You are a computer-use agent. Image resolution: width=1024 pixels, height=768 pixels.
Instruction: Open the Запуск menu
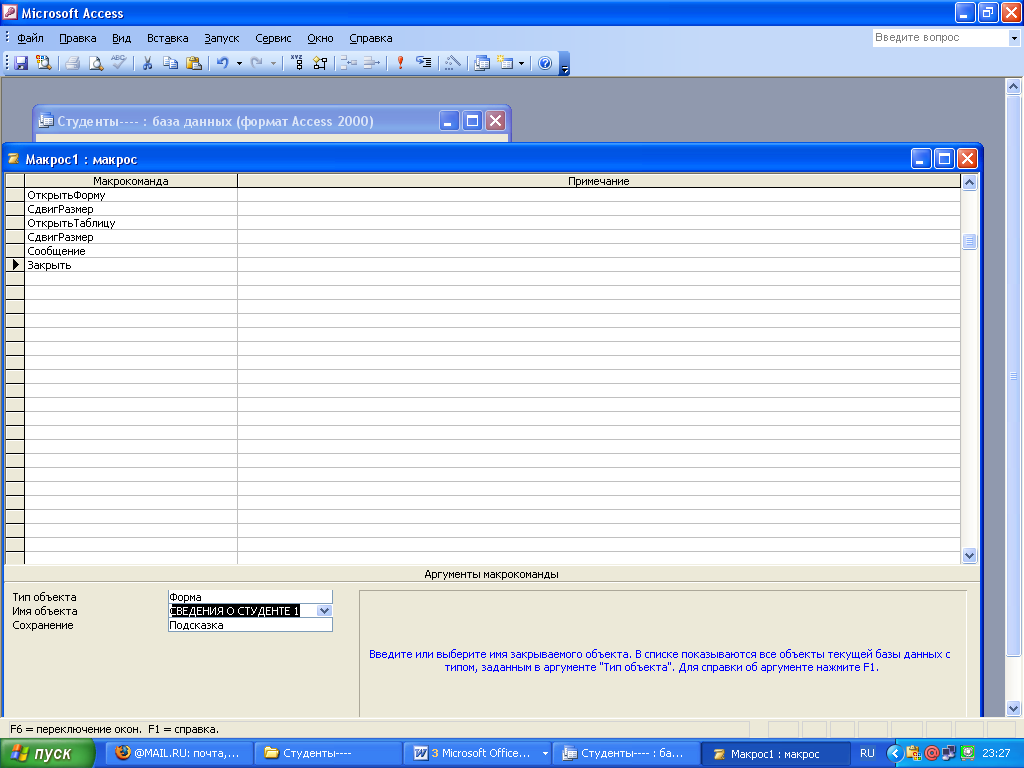tap(221, 38)
